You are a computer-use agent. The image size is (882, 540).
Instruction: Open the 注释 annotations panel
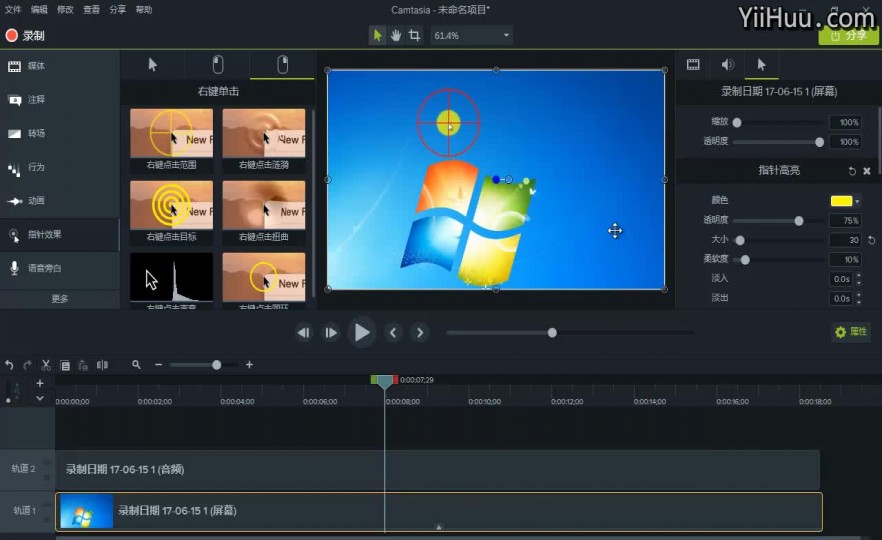coord(60,100)
